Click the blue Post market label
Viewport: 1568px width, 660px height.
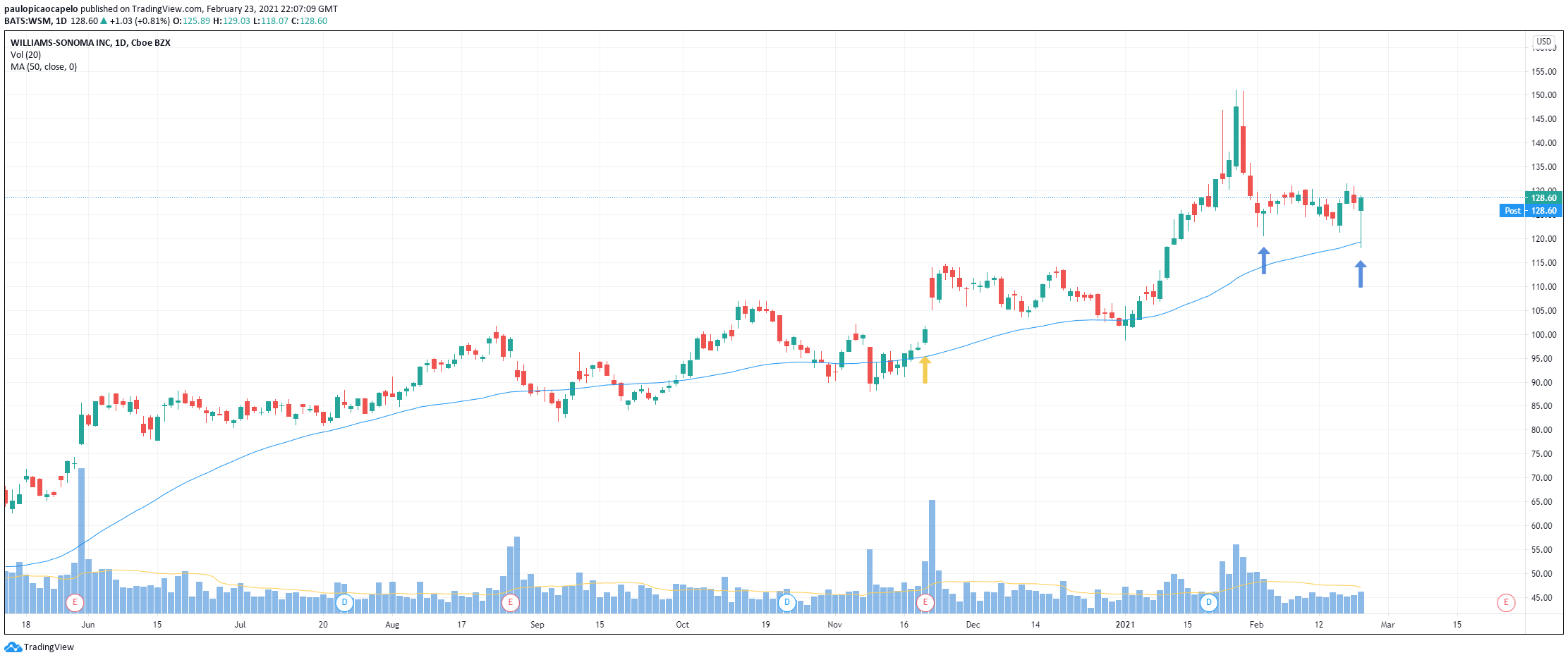click(1512, 211)
